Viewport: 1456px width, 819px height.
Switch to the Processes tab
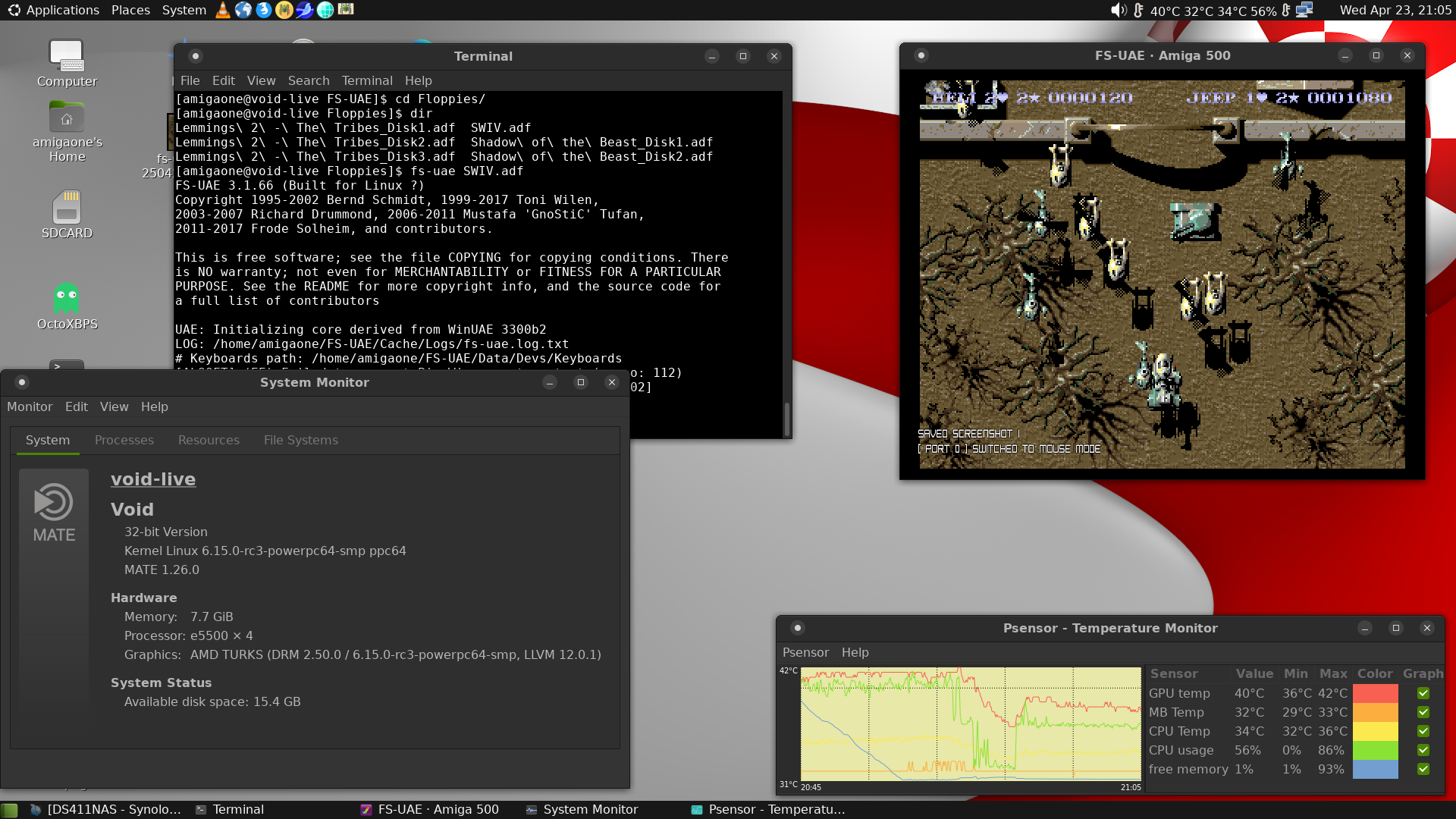124,440
